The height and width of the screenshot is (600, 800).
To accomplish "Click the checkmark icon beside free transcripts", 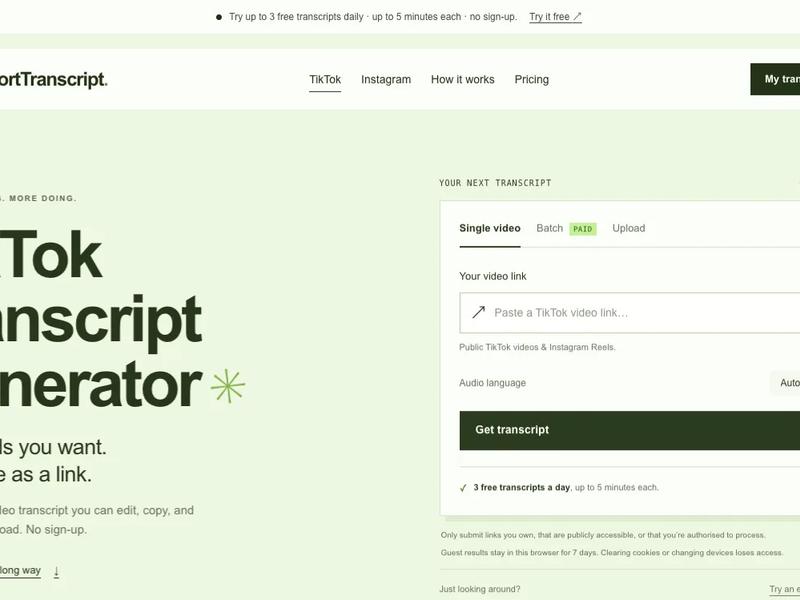I will coord(463,488).
